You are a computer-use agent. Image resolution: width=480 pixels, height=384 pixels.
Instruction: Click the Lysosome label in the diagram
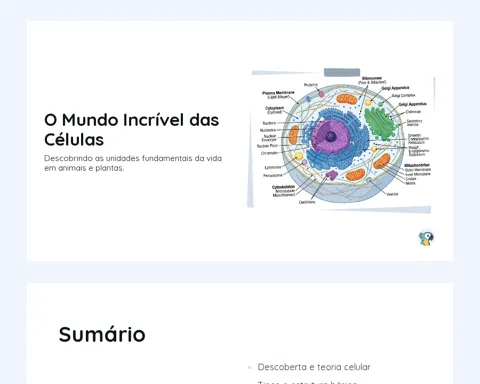coord(273,167)
